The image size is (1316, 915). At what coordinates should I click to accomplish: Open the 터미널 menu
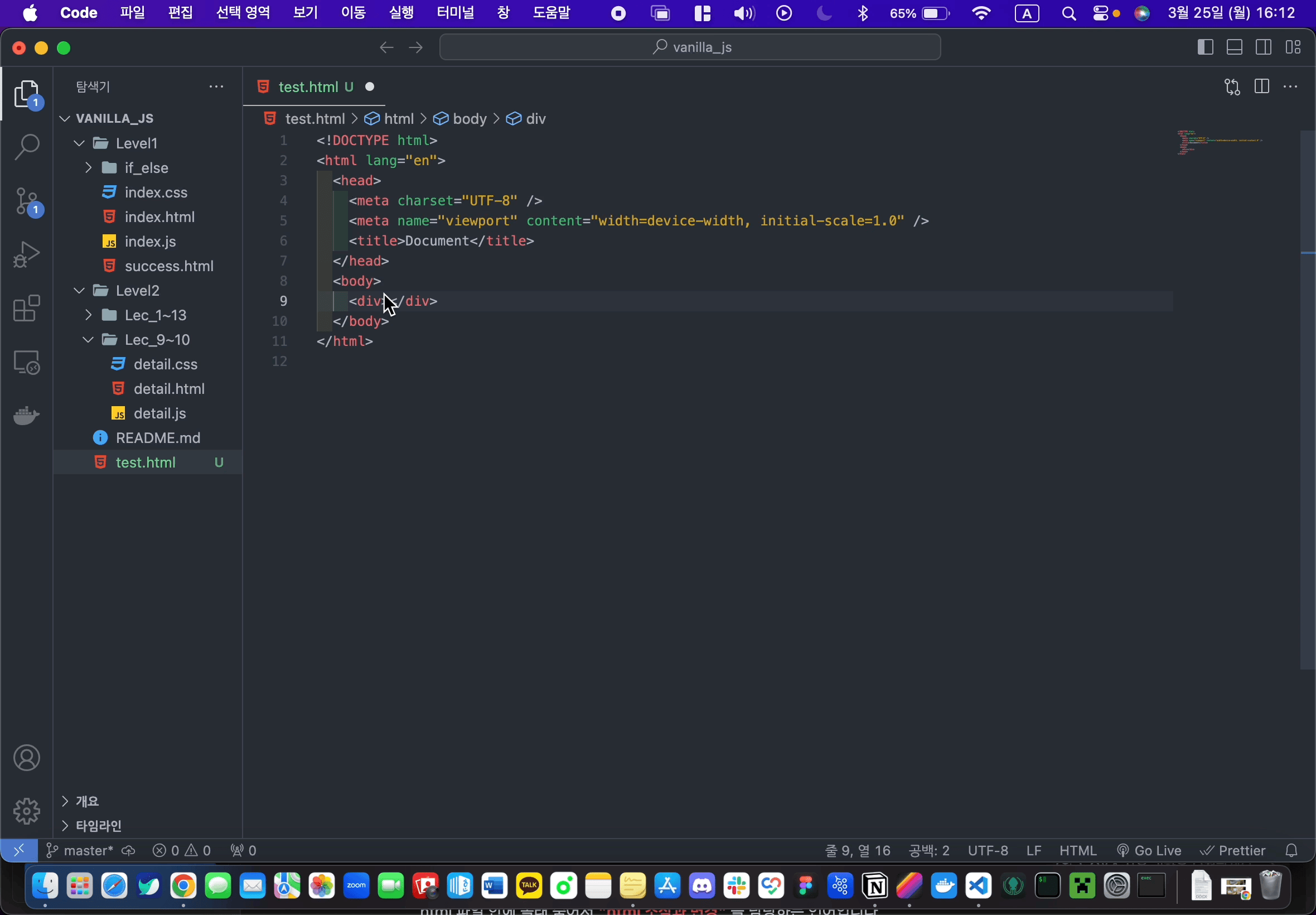click(x=455, y=13)
